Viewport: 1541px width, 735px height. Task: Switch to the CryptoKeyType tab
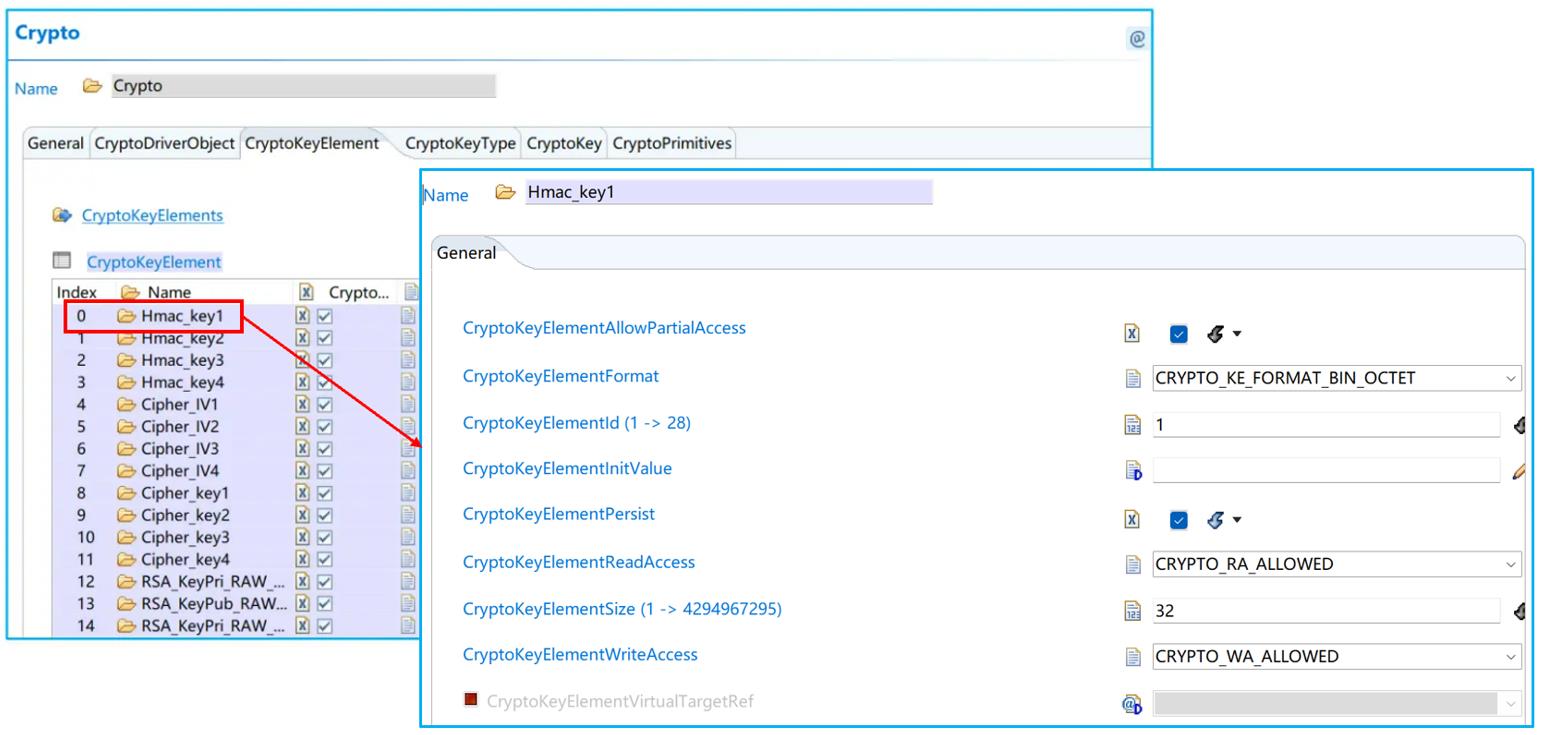coord(459,143)
